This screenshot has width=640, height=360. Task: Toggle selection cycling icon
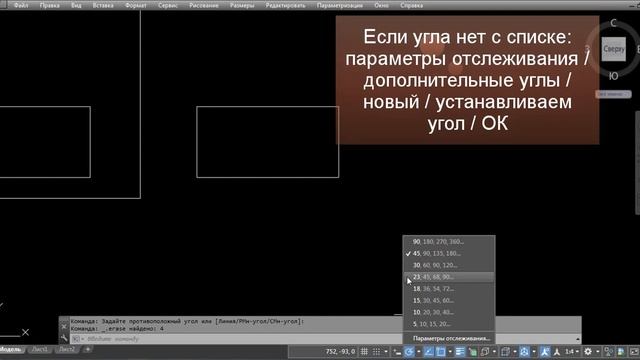tap(485, 351)
